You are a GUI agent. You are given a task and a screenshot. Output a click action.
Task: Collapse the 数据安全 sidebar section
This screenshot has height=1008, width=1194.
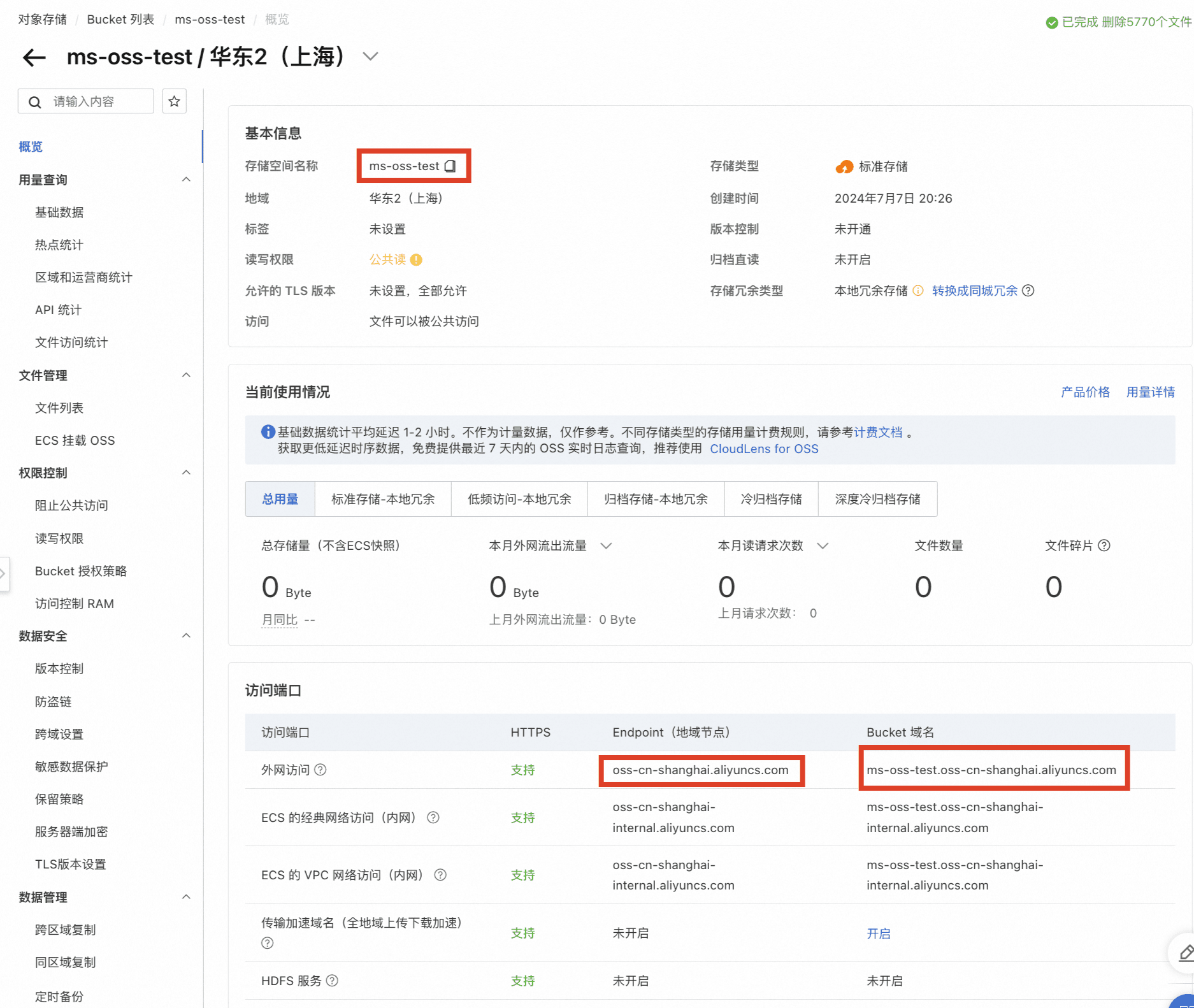pos(186,636)
